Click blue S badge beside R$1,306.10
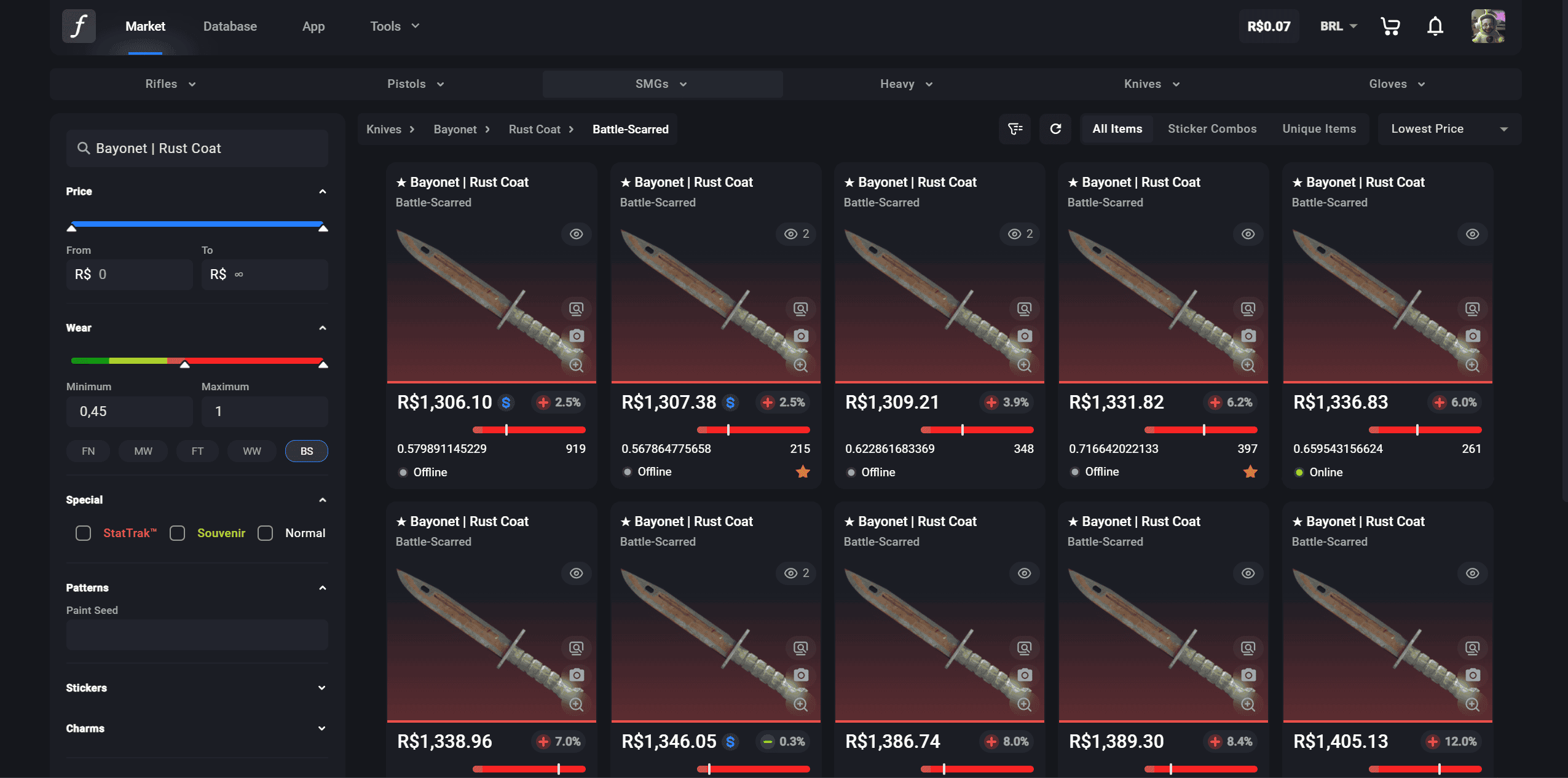This screenshot has height=778, width=1568. point(506,403)
